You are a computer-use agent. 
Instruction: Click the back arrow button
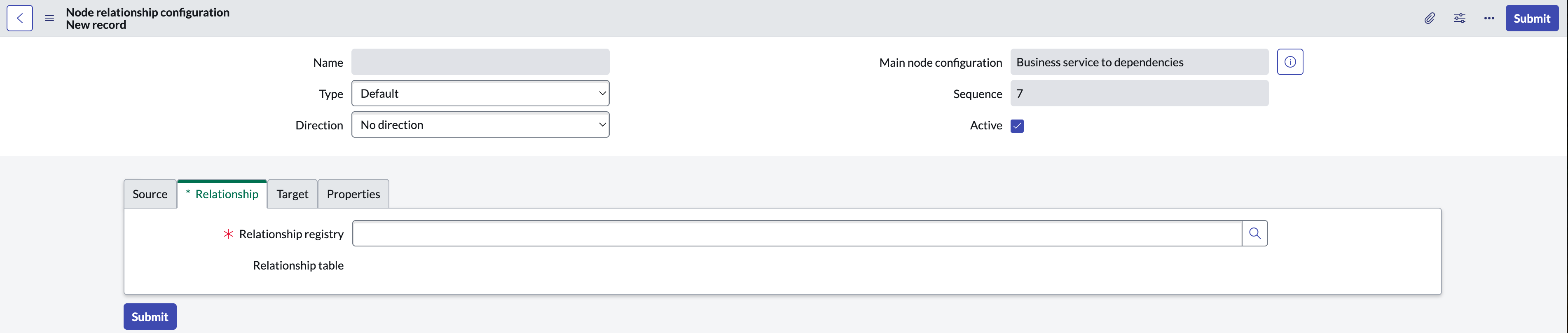pos(20,18)
